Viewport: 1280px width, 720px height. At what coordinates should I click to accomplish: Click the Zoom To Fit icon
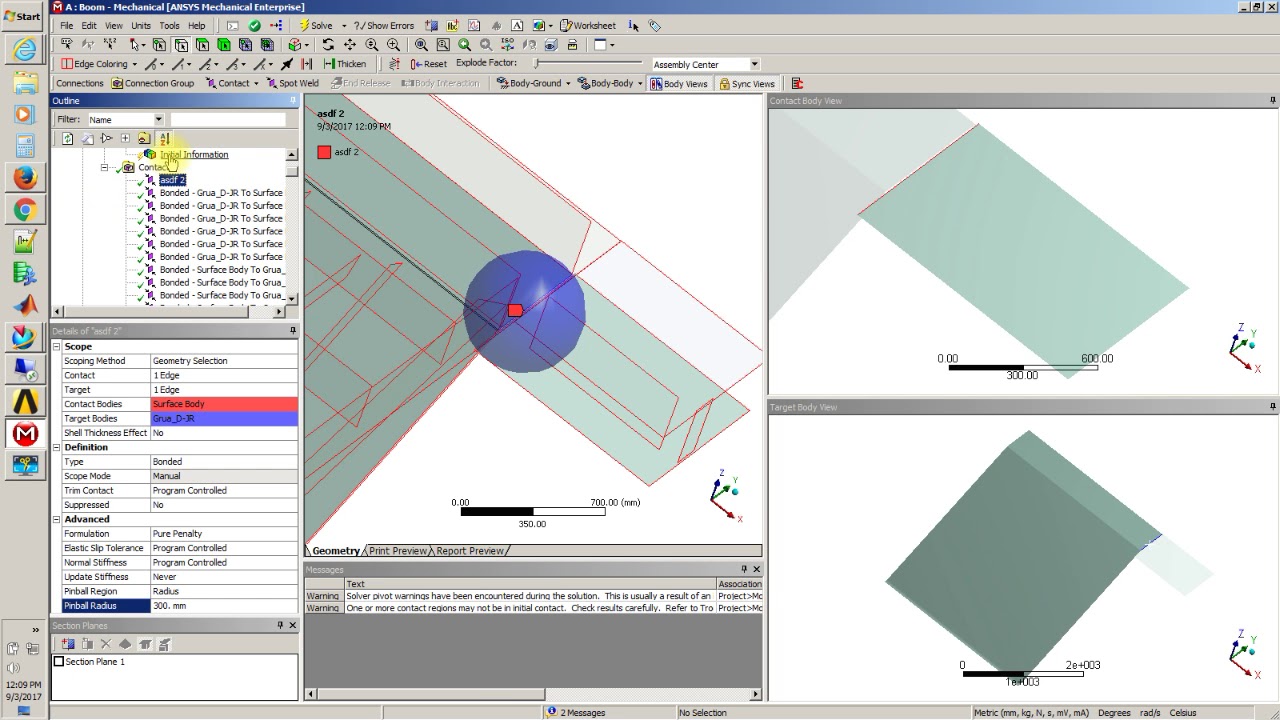[421, 45]
